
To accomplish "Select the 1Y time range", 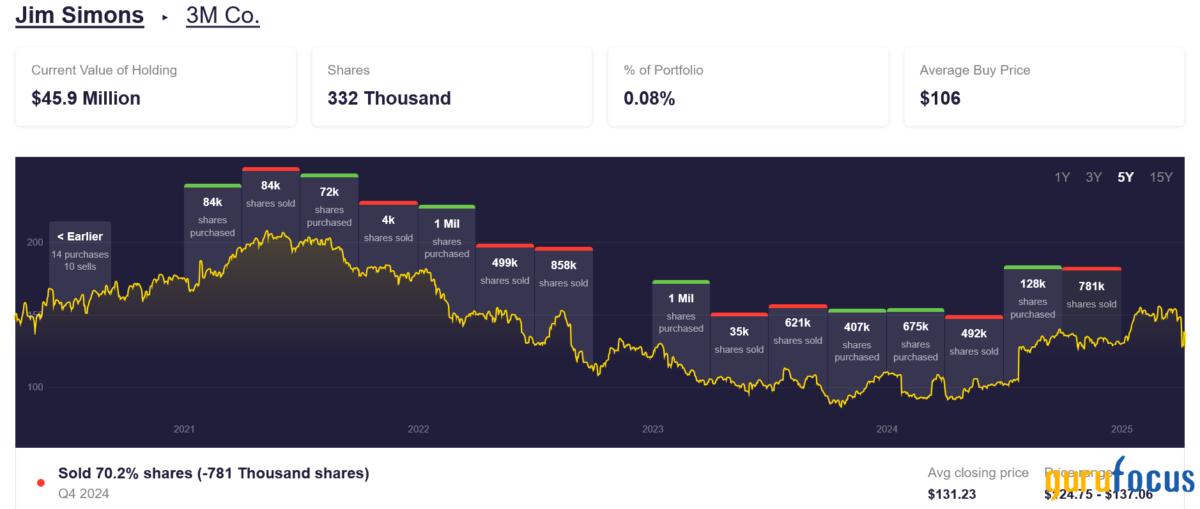I will tap(1062, 177).
